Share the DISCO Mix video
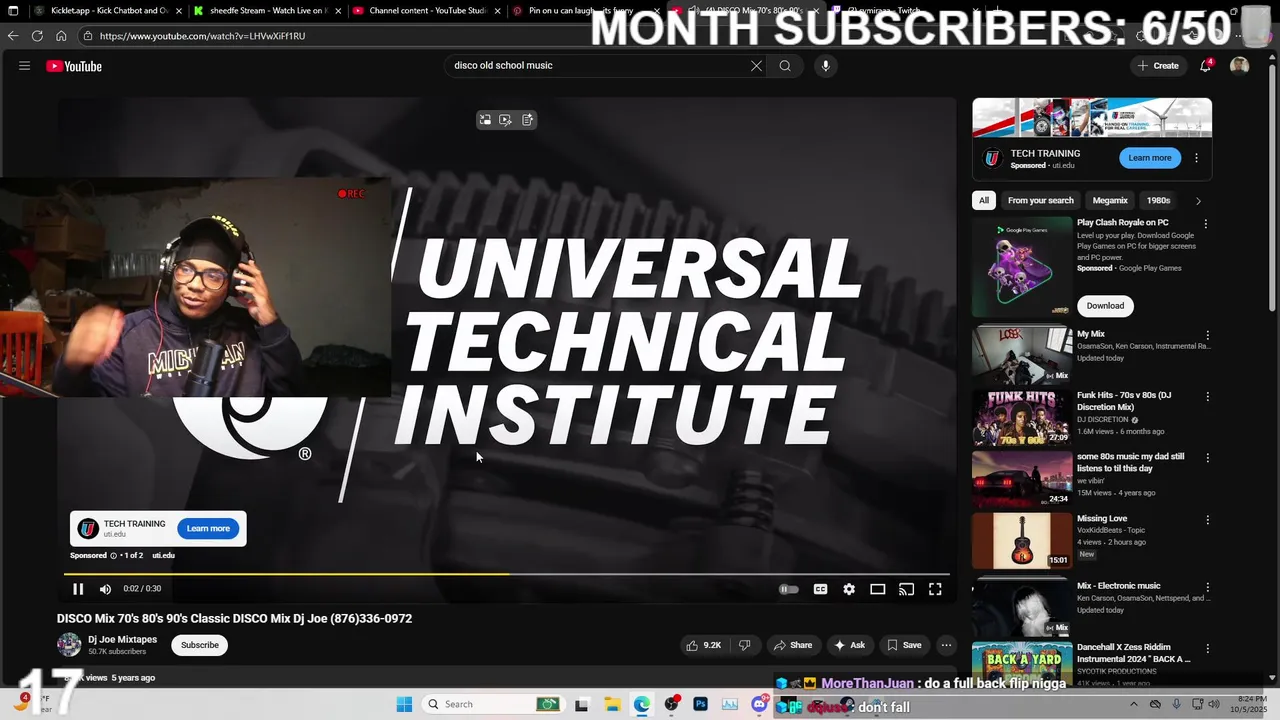This screenshot has height=720, width=1280. 793,645
